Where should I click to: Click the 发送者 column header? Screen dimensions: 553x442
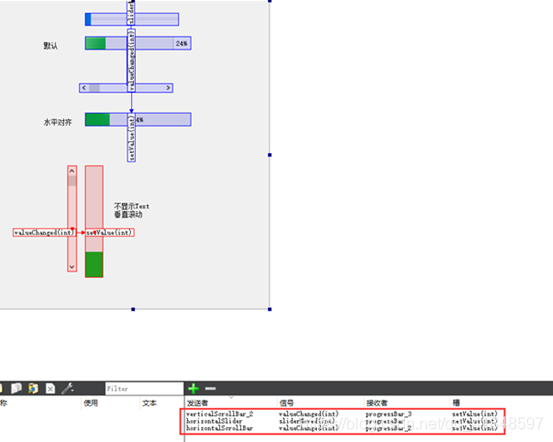click(198, 403)
